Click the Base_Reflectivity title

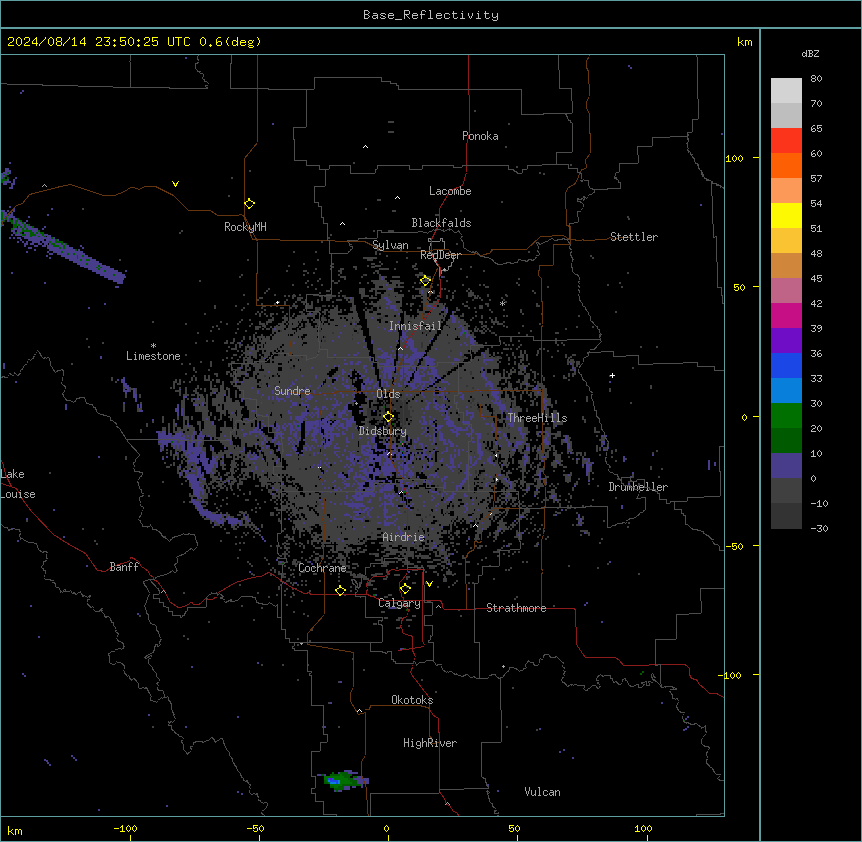(431, 15)
